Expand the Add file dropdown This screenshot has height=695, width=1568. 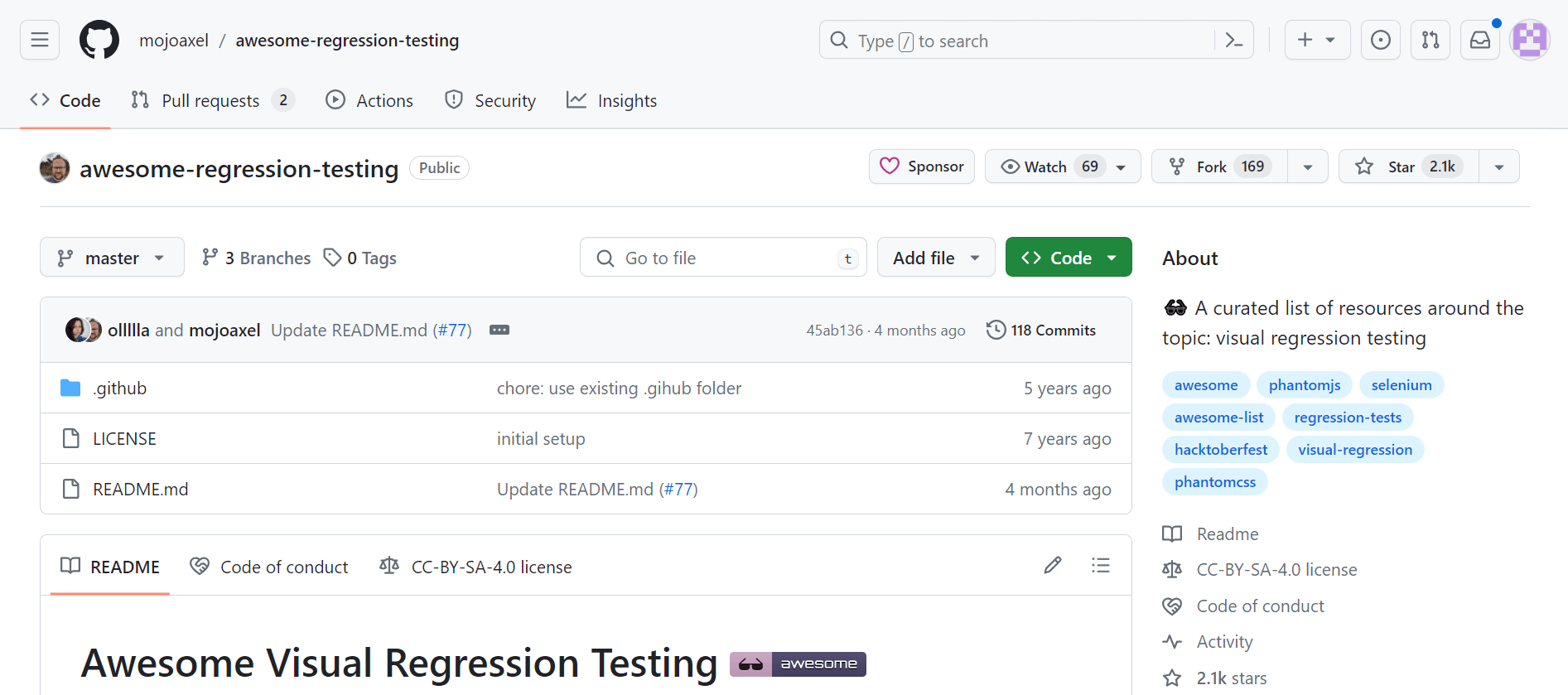tap(936, 258)
